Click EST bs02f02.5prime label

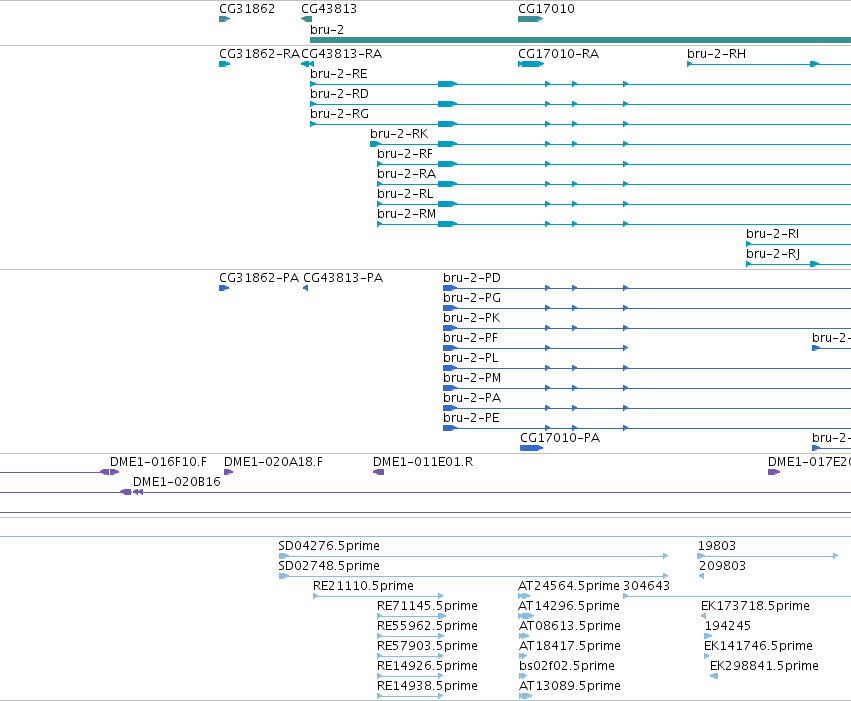(567, 666)
